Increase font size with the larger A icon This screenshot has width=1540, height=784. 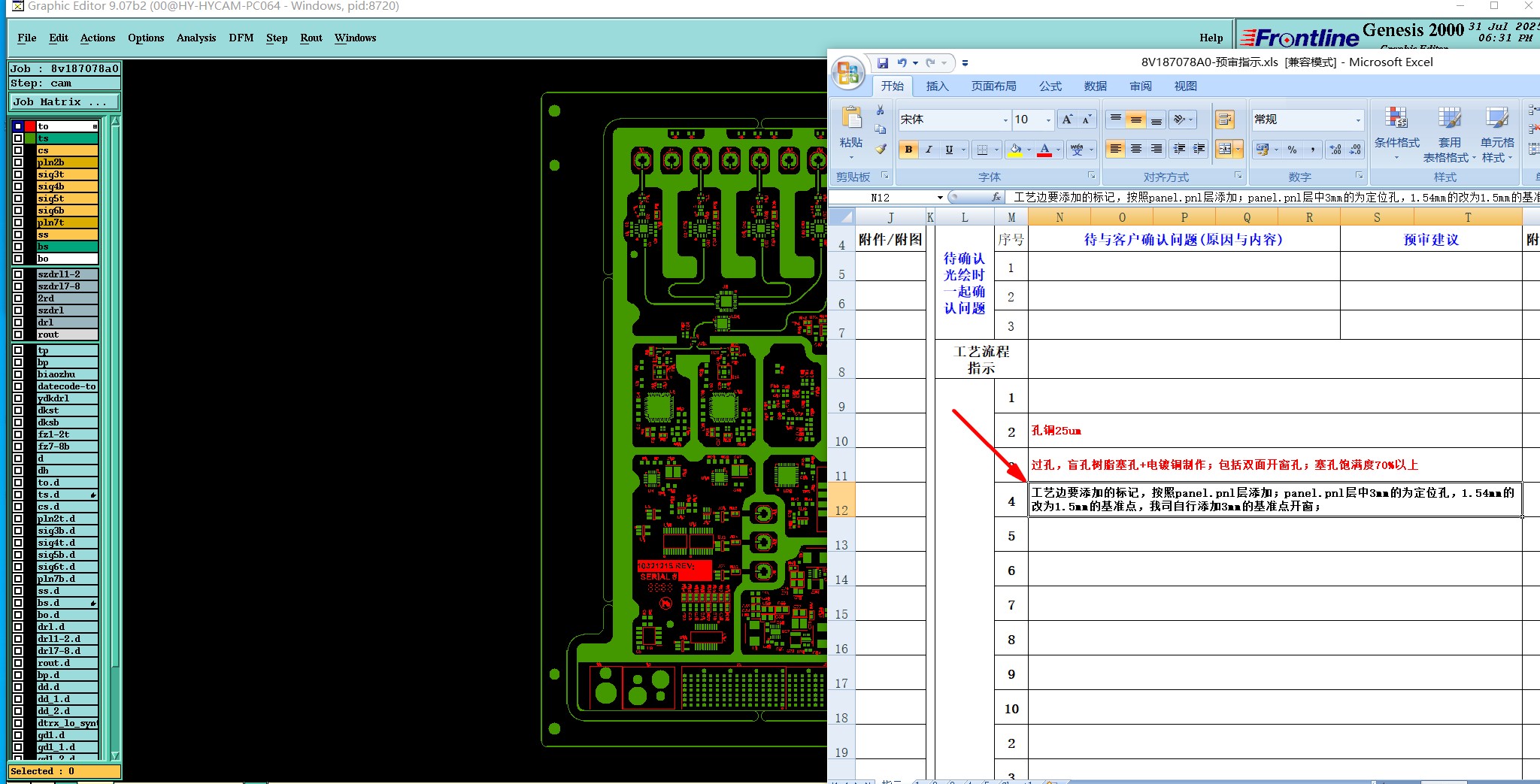(1067, 120)
